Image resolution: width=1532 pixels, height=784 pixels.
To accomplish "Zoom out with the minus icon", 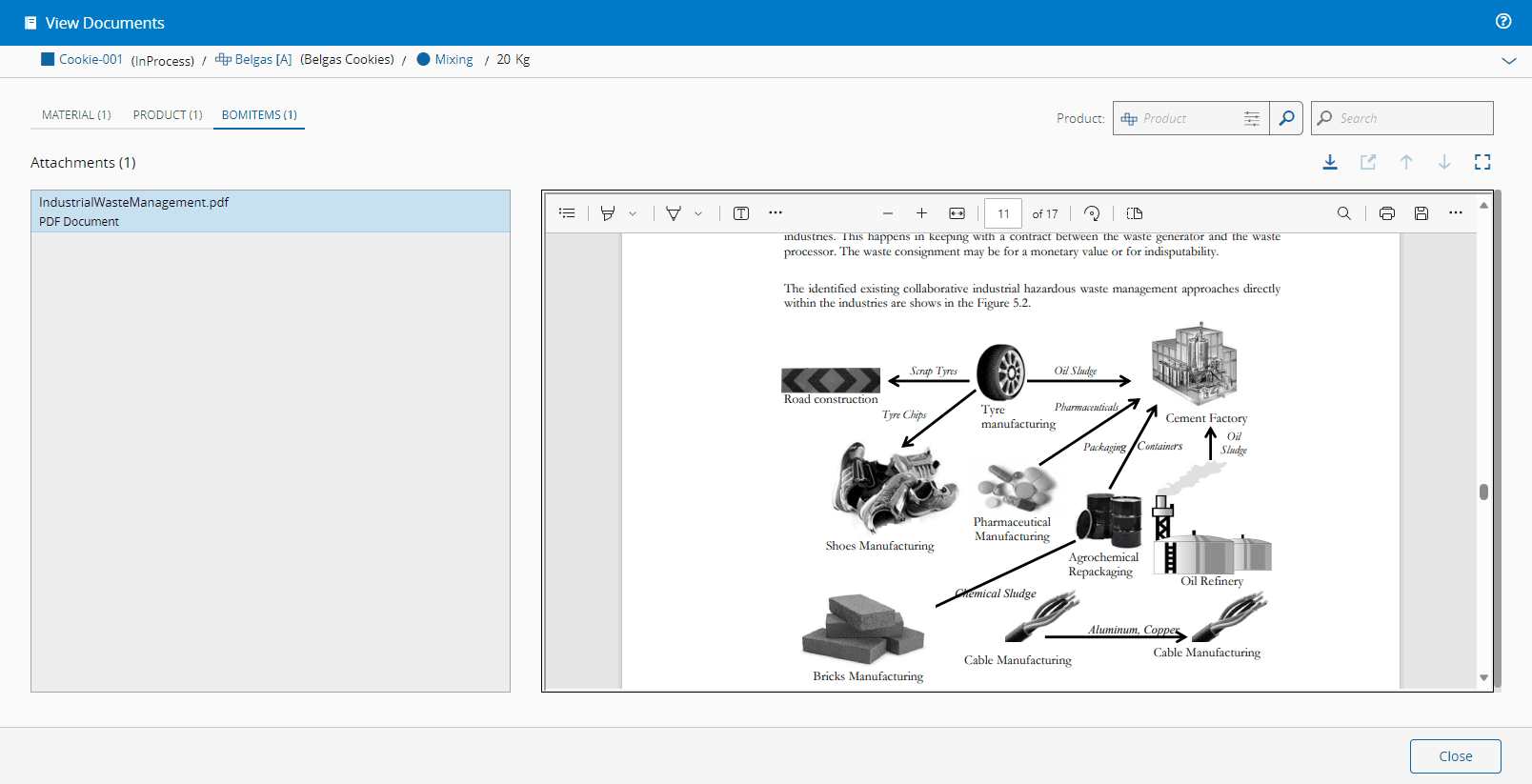I will coord(888,213).
